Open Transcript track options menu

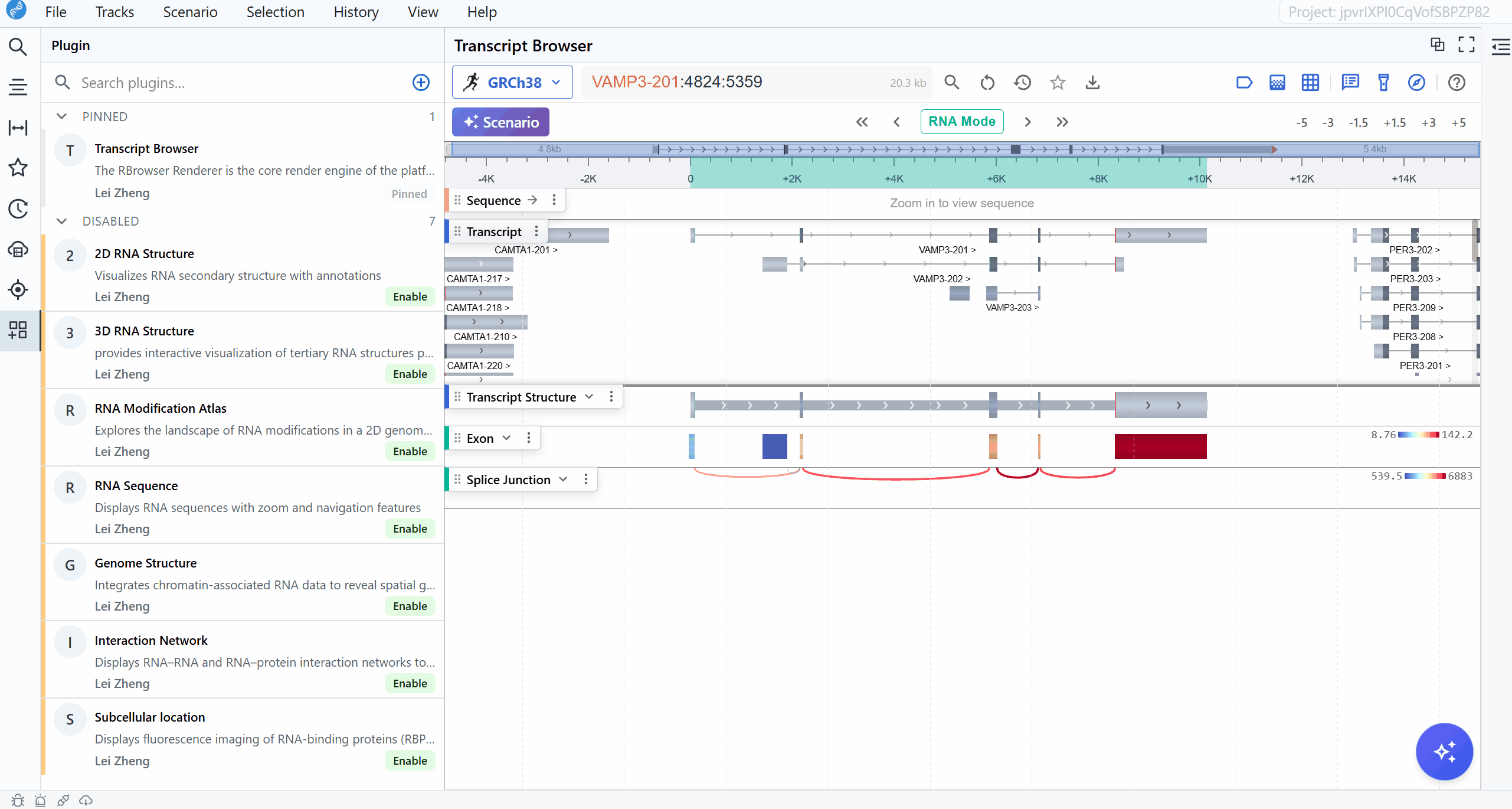coord(536,231)
